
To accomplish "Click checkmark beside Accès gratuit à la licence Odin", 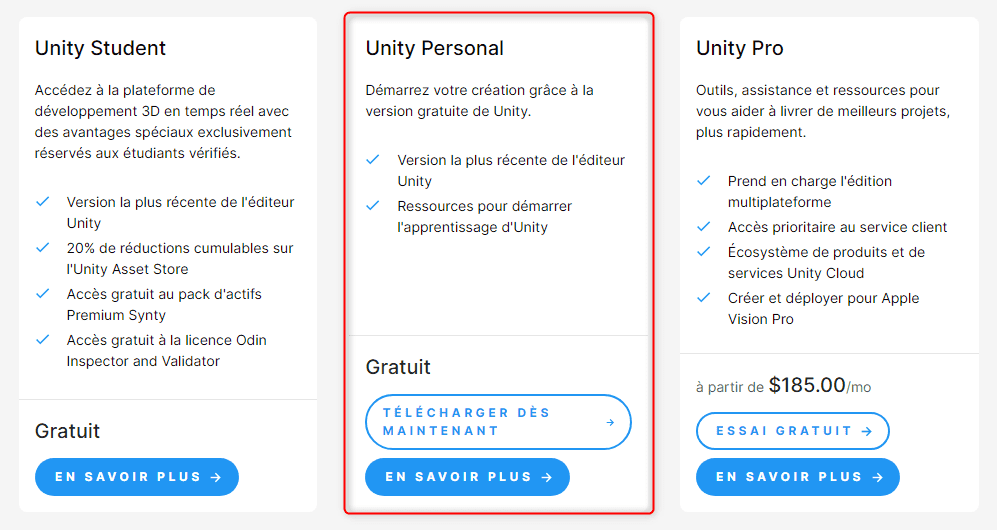I will (43, 339).
